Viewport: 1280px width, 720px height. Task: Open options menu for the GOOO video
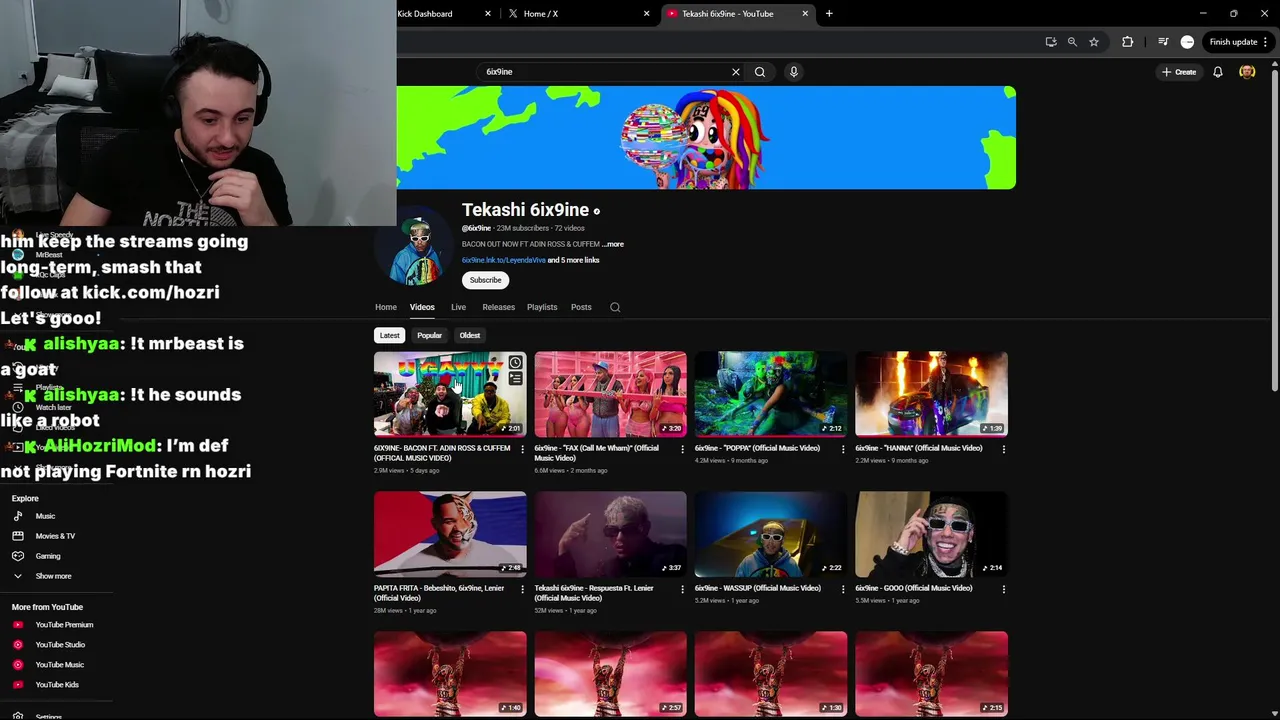(1004, 589)
